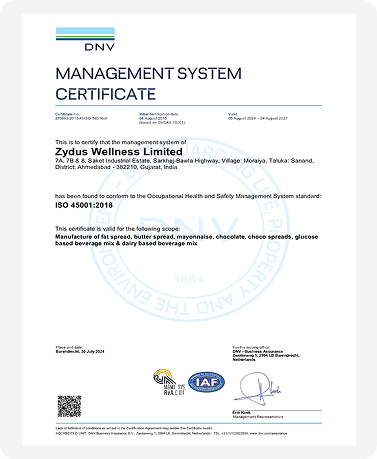Click the IAF accreditation badge
The image size is (377, 459).
point(207,382)
